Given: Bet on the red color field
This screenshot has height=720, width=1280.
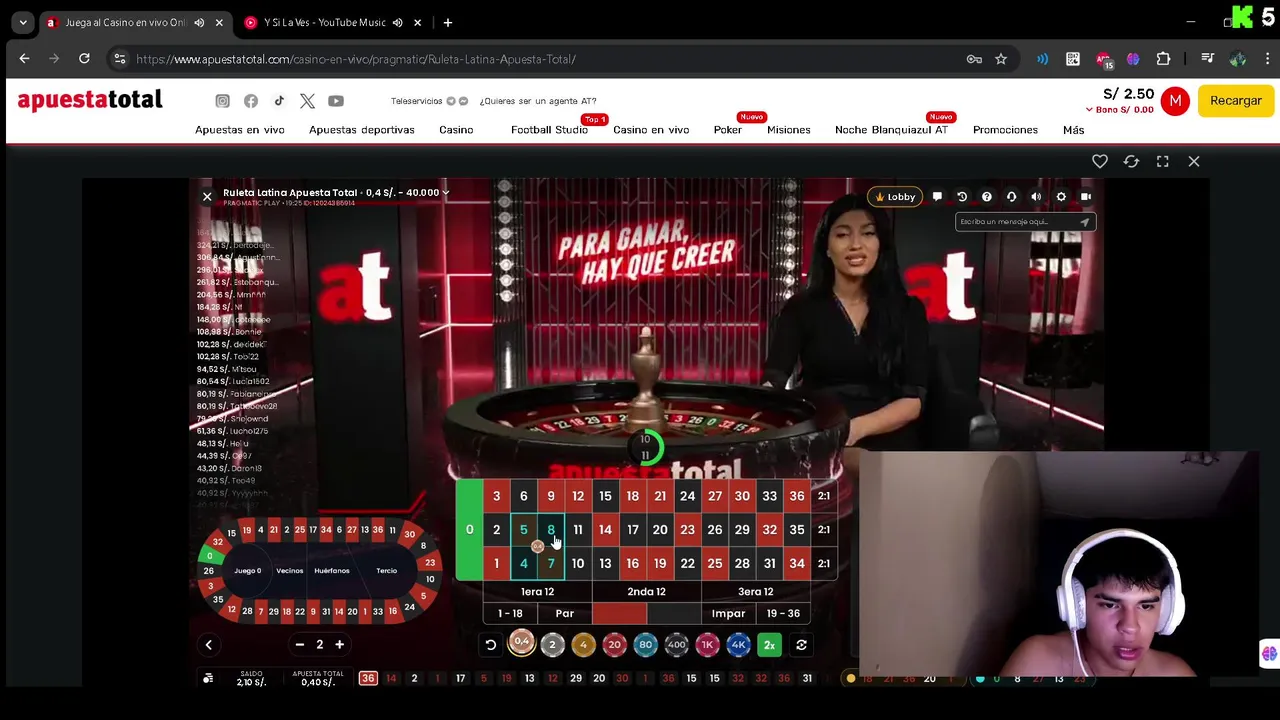Looking at the screenshot, I should click(619, 613).
